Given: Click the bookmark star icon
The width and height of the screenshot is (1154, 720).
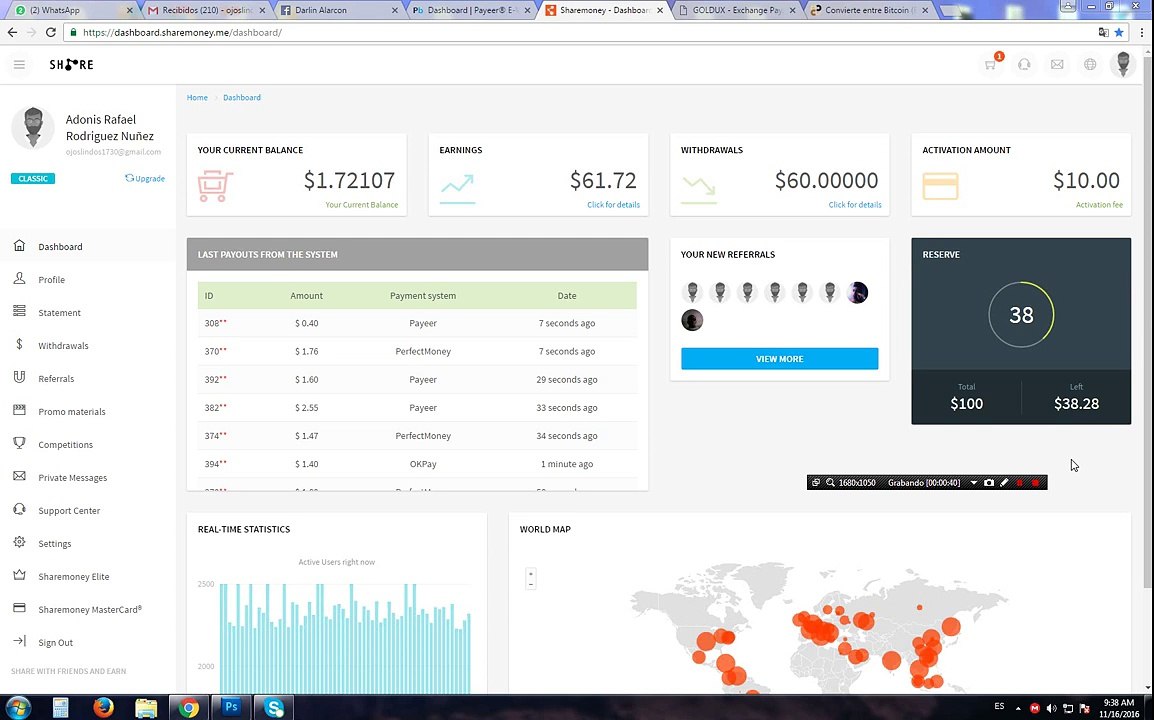Looking at the screenshot, I should (1119, 32).
